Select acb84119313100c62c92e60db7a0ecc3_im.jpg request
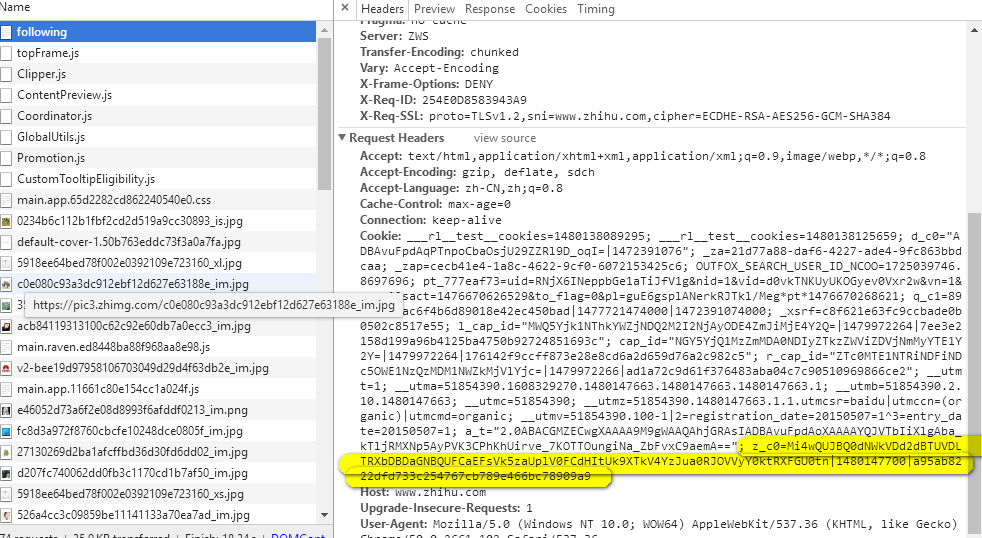 pos(158,326)
